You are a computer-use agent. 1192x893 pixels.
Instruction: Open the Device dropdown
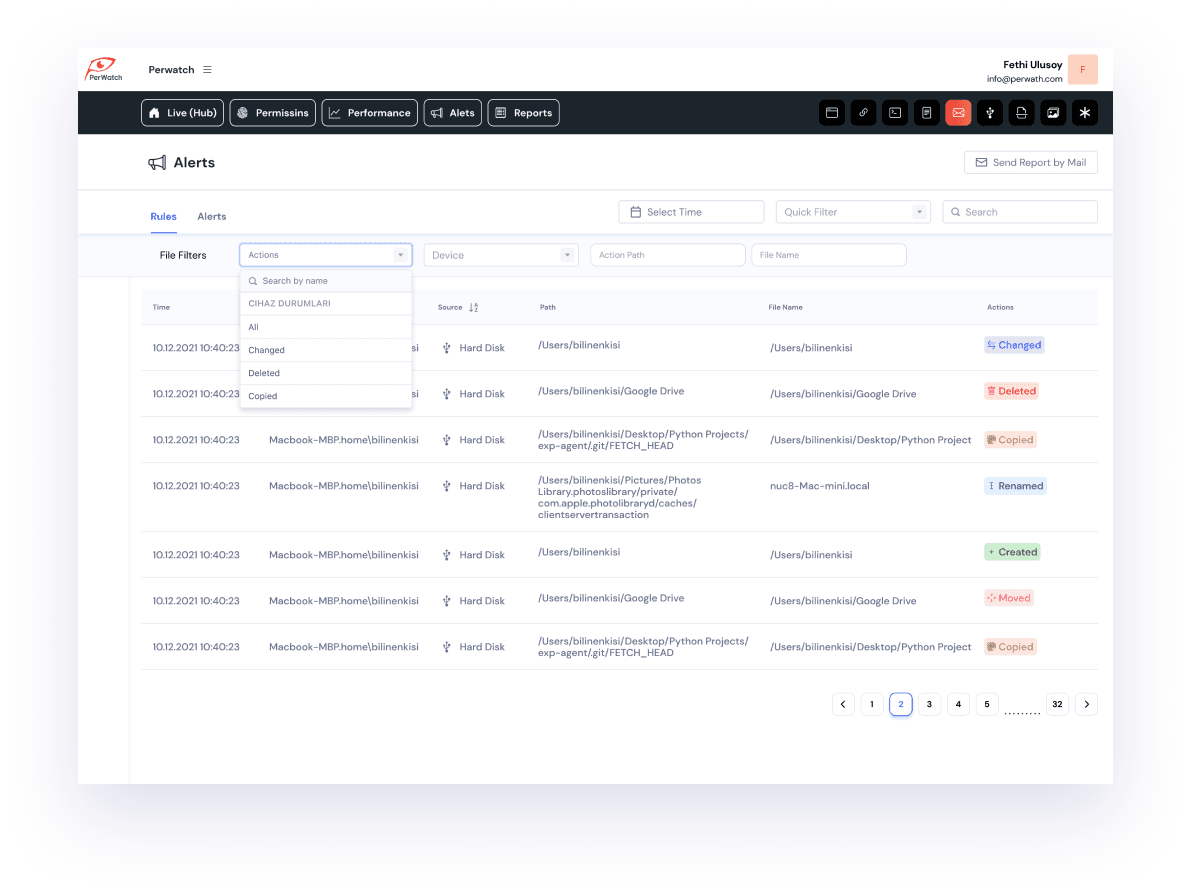pyautogui.click(x=500, y=254)
